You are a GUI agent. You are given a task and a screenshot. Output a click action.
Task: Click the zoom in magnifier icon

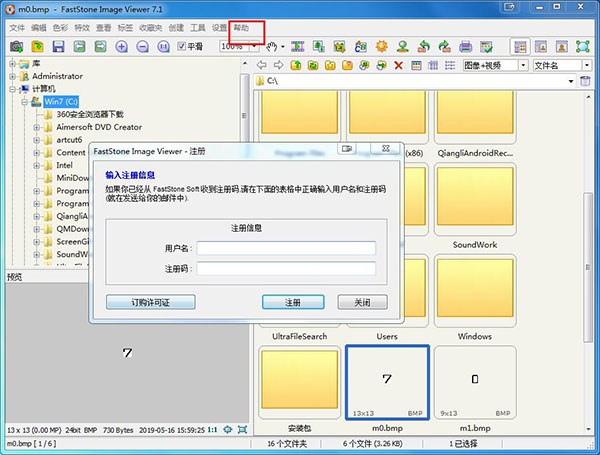[x=122, y=47]
